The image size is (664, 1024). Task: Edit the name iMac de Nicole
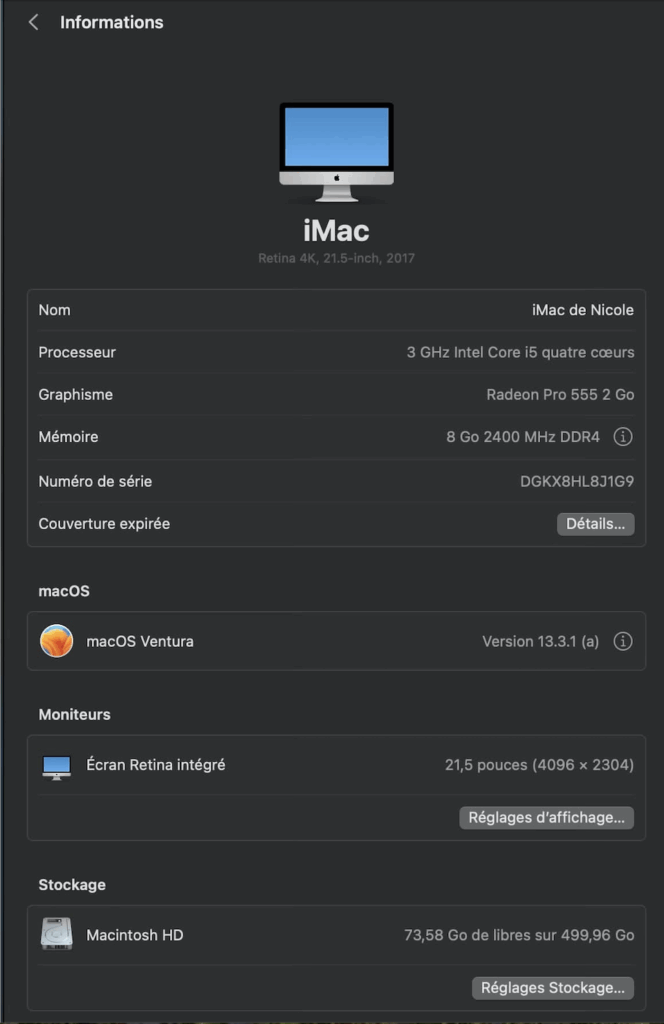[582, 310]
